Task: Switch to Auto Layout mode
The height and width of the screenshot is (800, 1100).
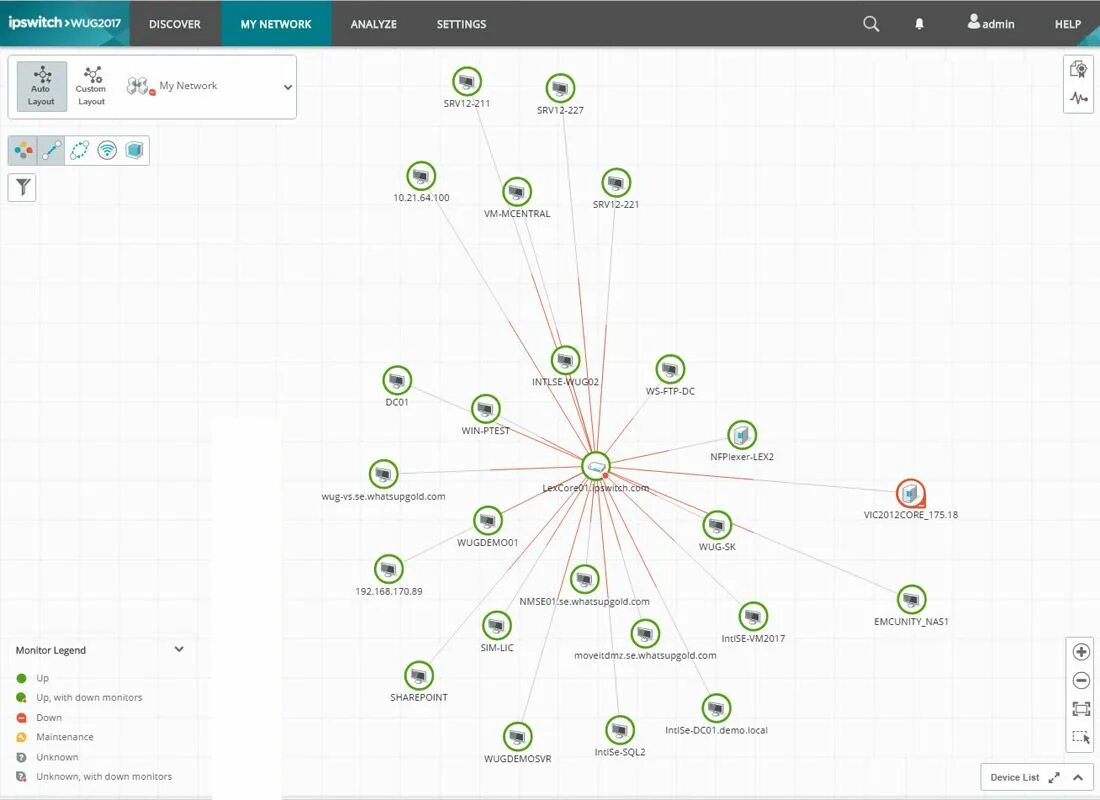Action: click(x=41, y=86)
